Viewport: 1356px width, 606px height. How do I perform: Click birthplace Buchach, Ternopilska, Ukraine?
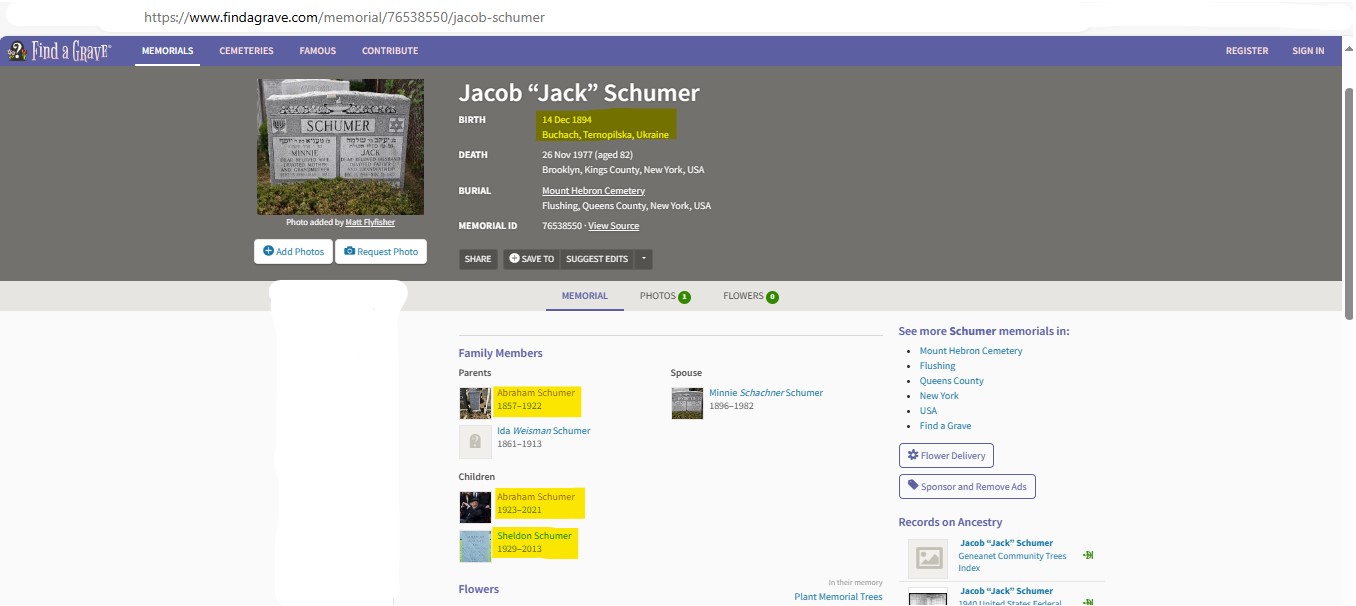point(605,135)
